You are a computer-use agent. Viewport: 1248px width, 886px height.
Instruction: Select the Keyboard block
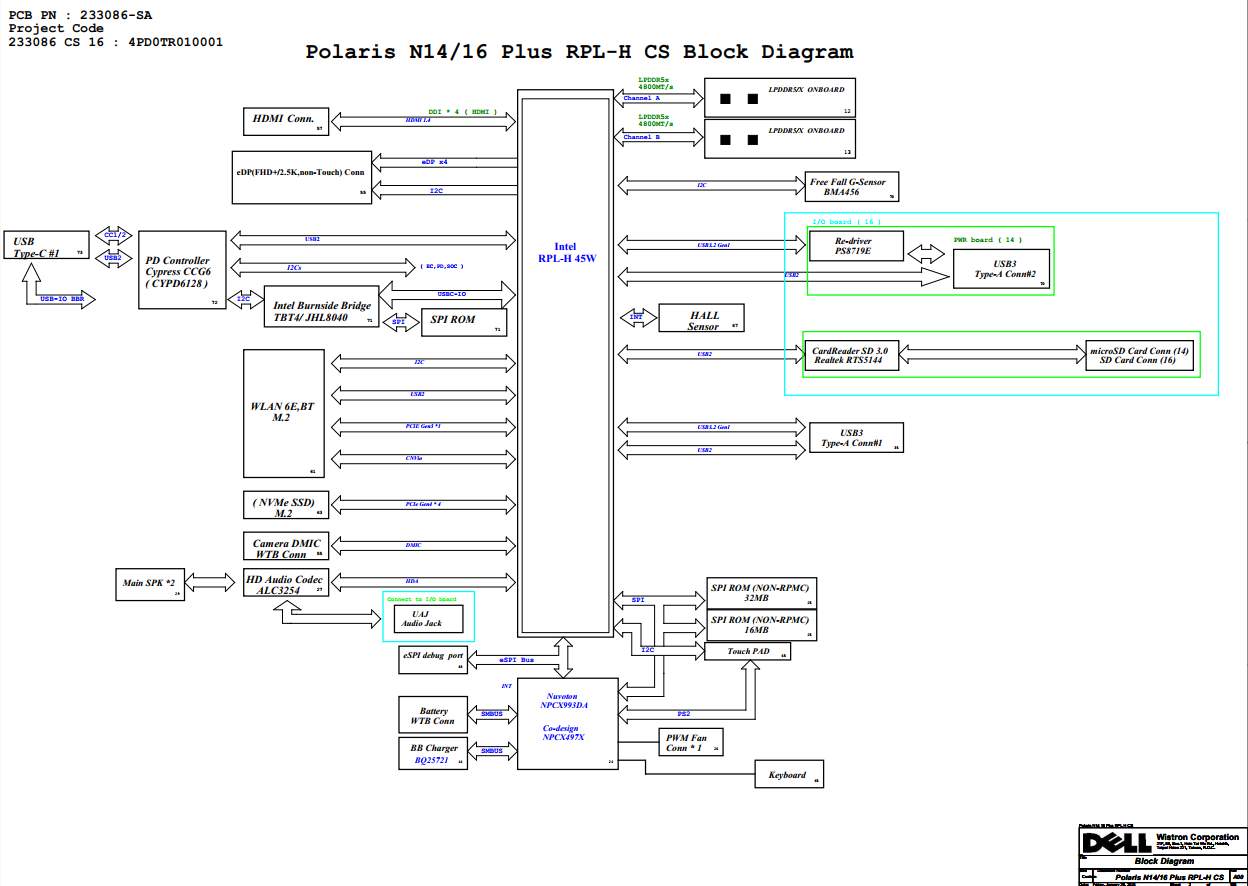click(789, 774)
